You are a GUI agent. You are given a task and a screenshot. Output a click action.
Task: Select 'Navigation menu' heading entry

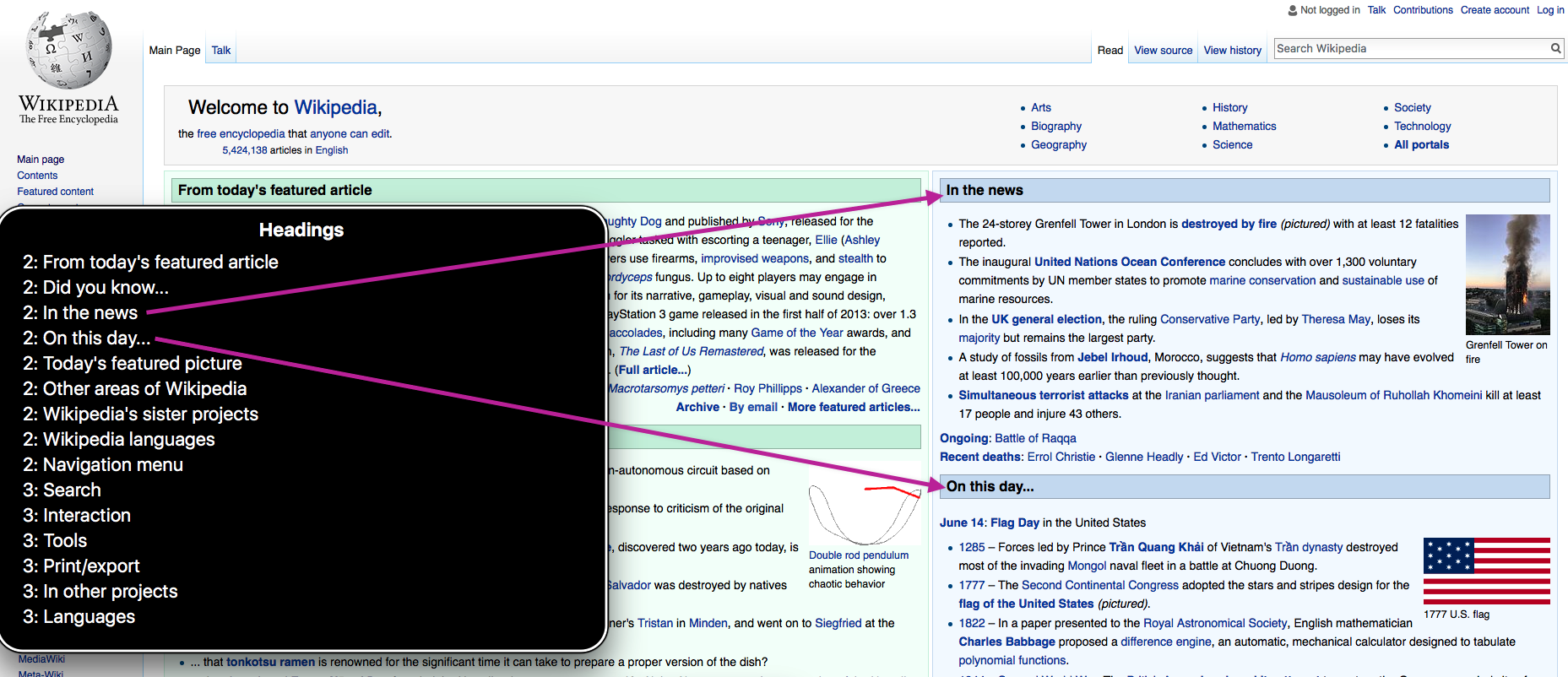tap(102, 465)
